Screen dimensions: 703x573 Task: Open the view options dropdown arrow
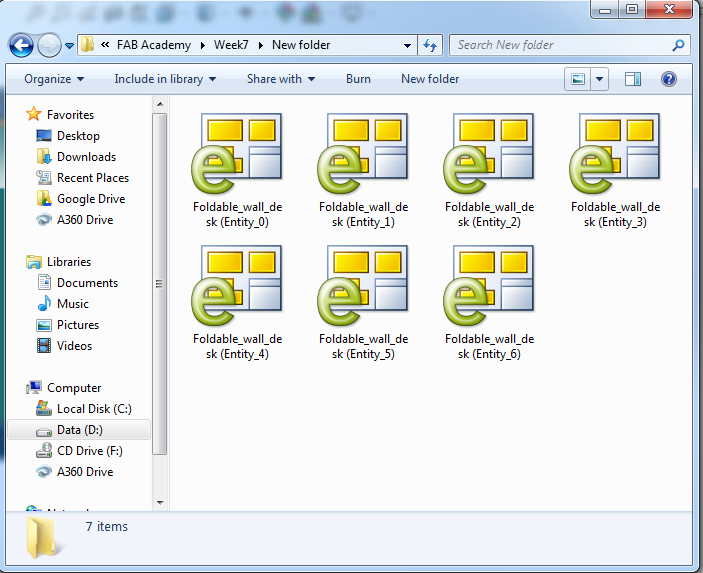(599, 79)
